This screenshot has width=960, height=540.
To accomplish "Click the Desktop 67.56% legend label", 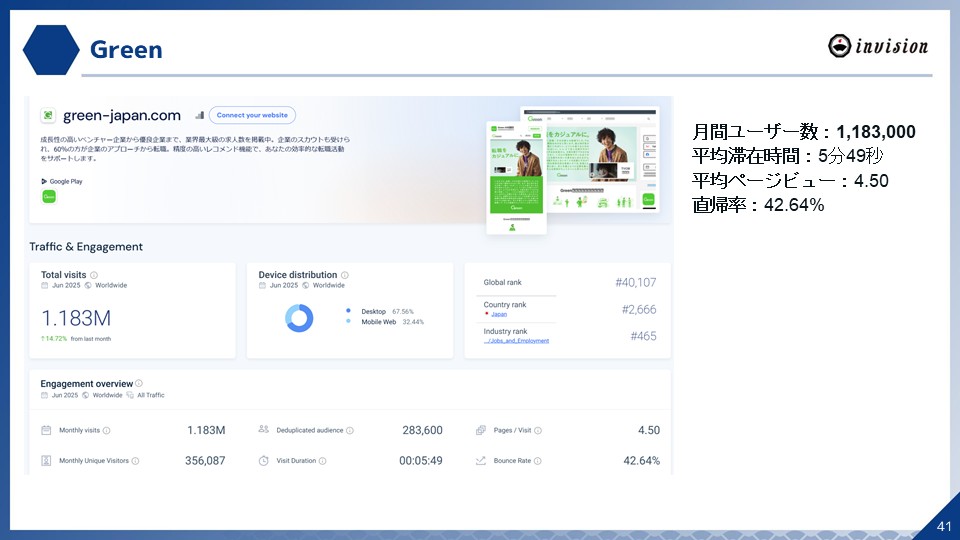I will point(387,312).
